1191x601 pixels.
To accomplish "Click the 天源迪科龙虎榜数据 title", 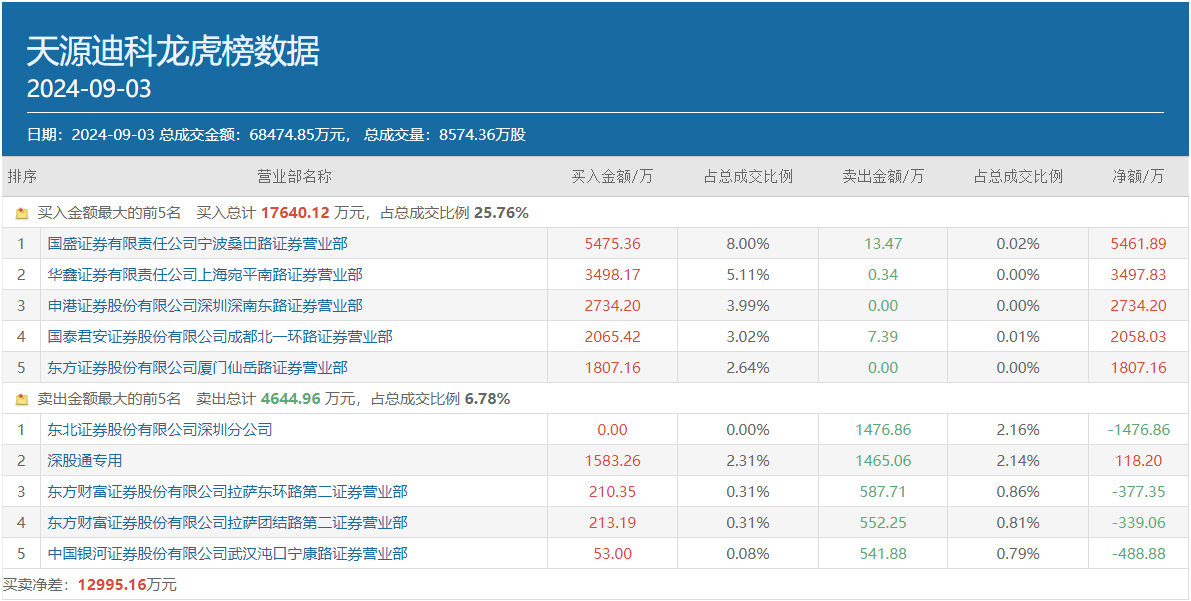I will 173,51.
